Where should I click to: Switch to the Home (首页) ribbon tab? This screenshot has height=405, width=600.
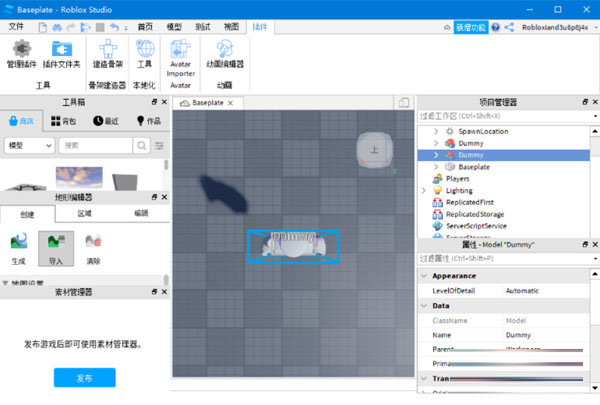click(x=145, y=27)
